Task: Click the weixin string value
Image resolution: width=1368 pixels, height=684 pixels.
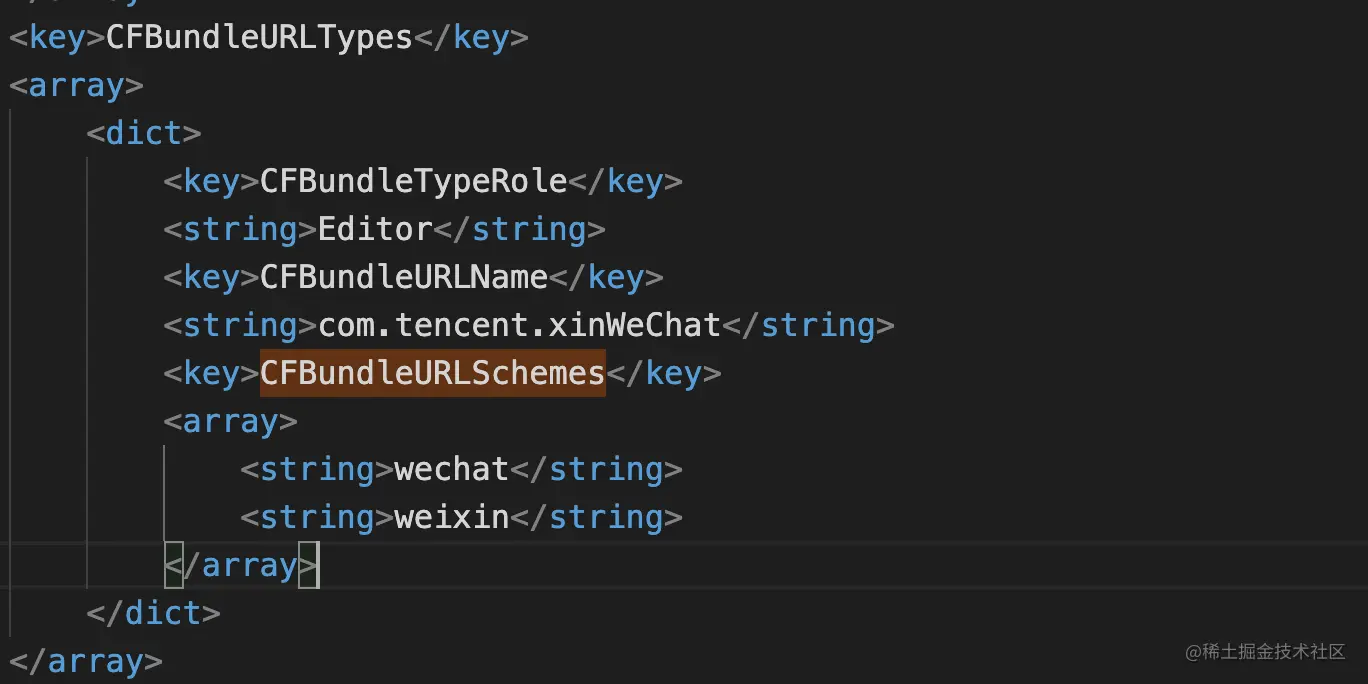Action: (x=452, y=518)
